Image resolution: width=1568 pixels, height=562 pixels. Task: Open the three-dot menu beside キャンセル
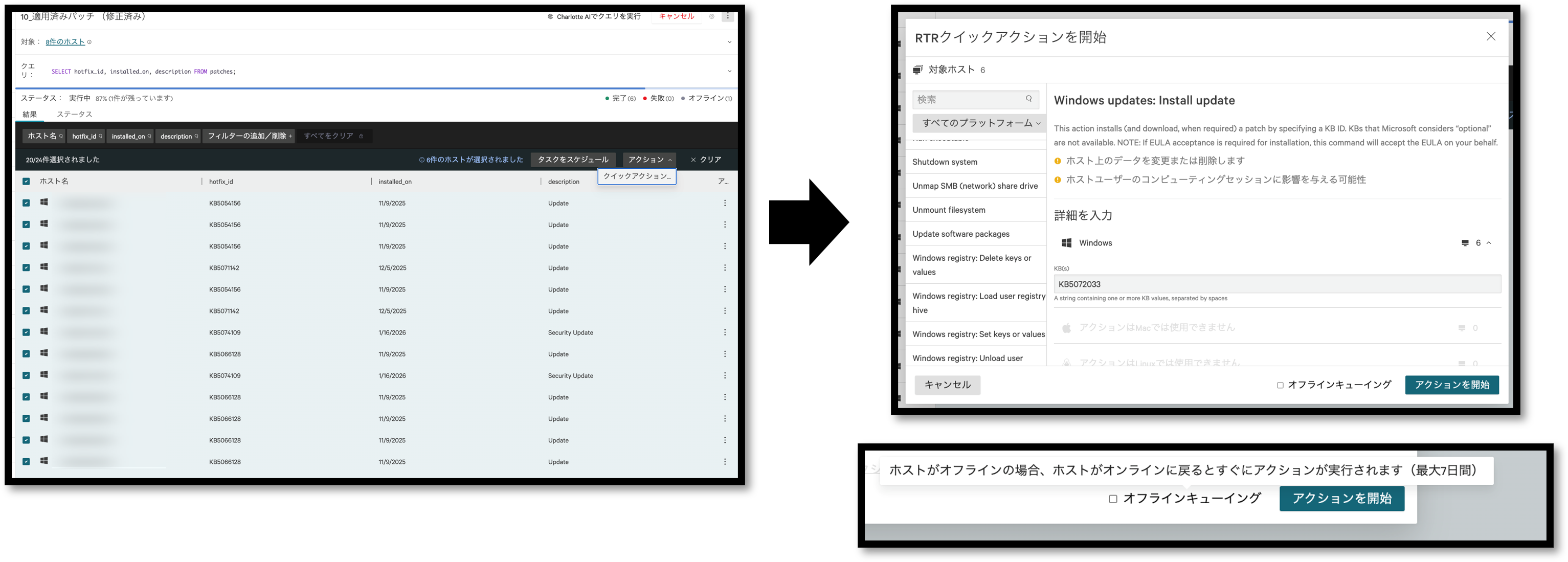click(x=727, y=16)
